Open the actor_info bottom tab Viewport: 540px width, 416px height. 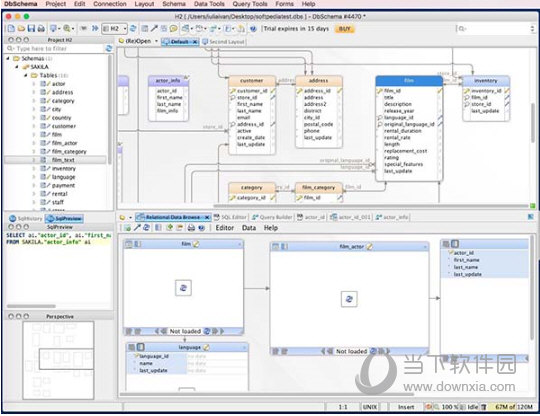tap(392, 217)
